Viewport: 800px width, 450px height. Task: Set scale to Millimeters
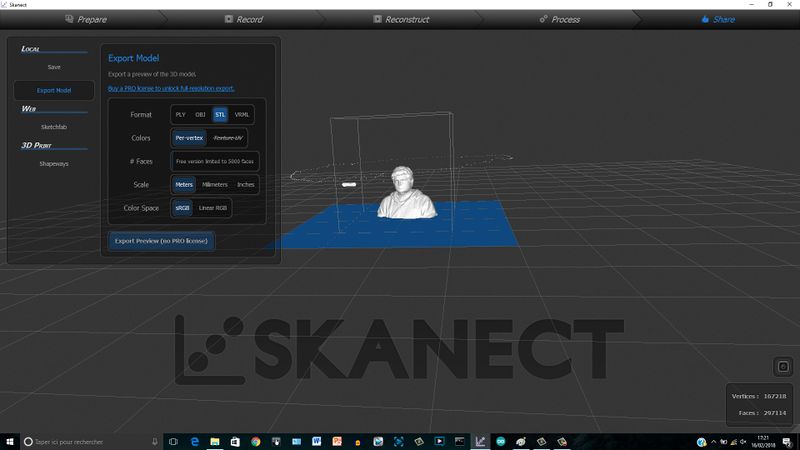pos(215,185)
